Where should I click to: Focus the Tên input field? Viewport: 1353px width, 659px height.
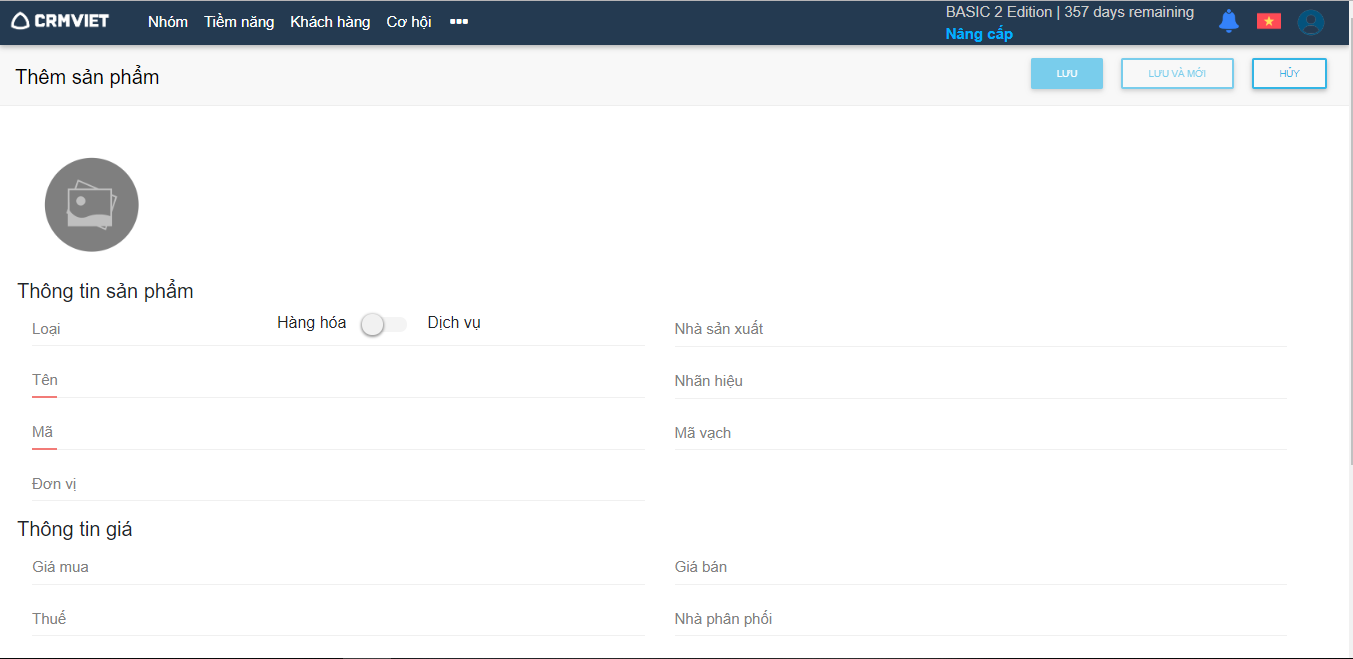click(x=338, y=381)
